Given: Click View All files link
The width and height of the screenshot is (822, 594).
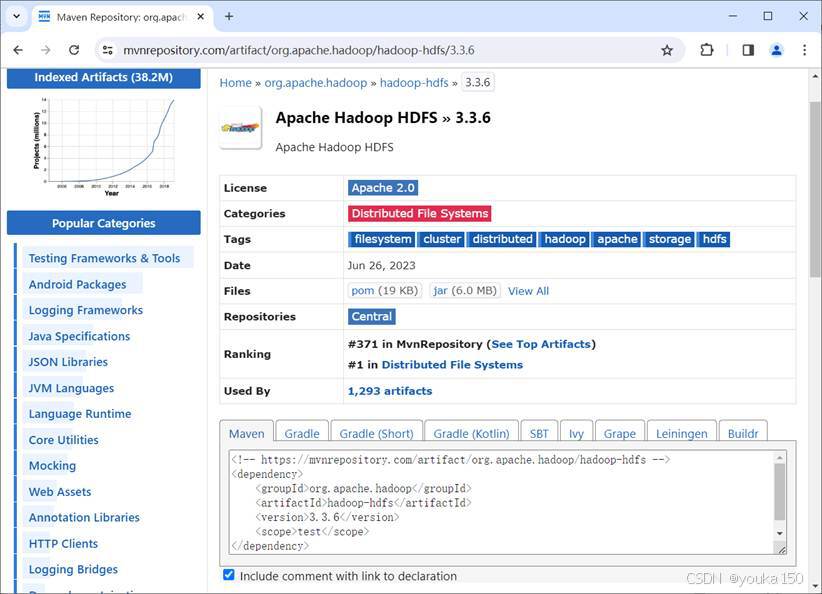Looking at the screenshot, I should tap(528, 291).
